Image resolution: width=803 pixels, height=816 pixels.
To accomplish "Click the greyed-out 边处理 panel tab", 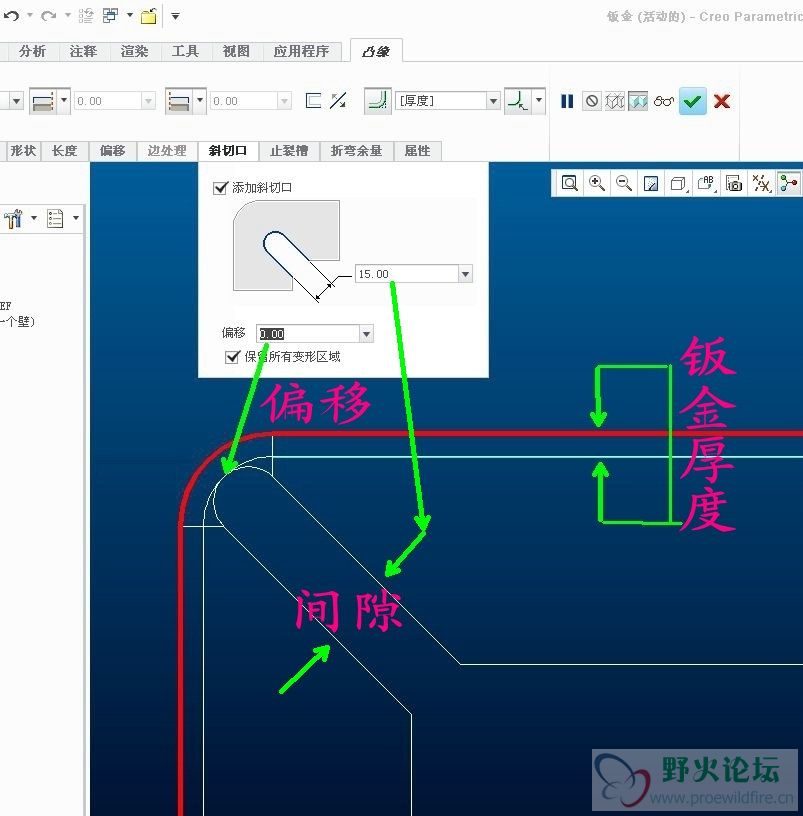I will point(167,151).
